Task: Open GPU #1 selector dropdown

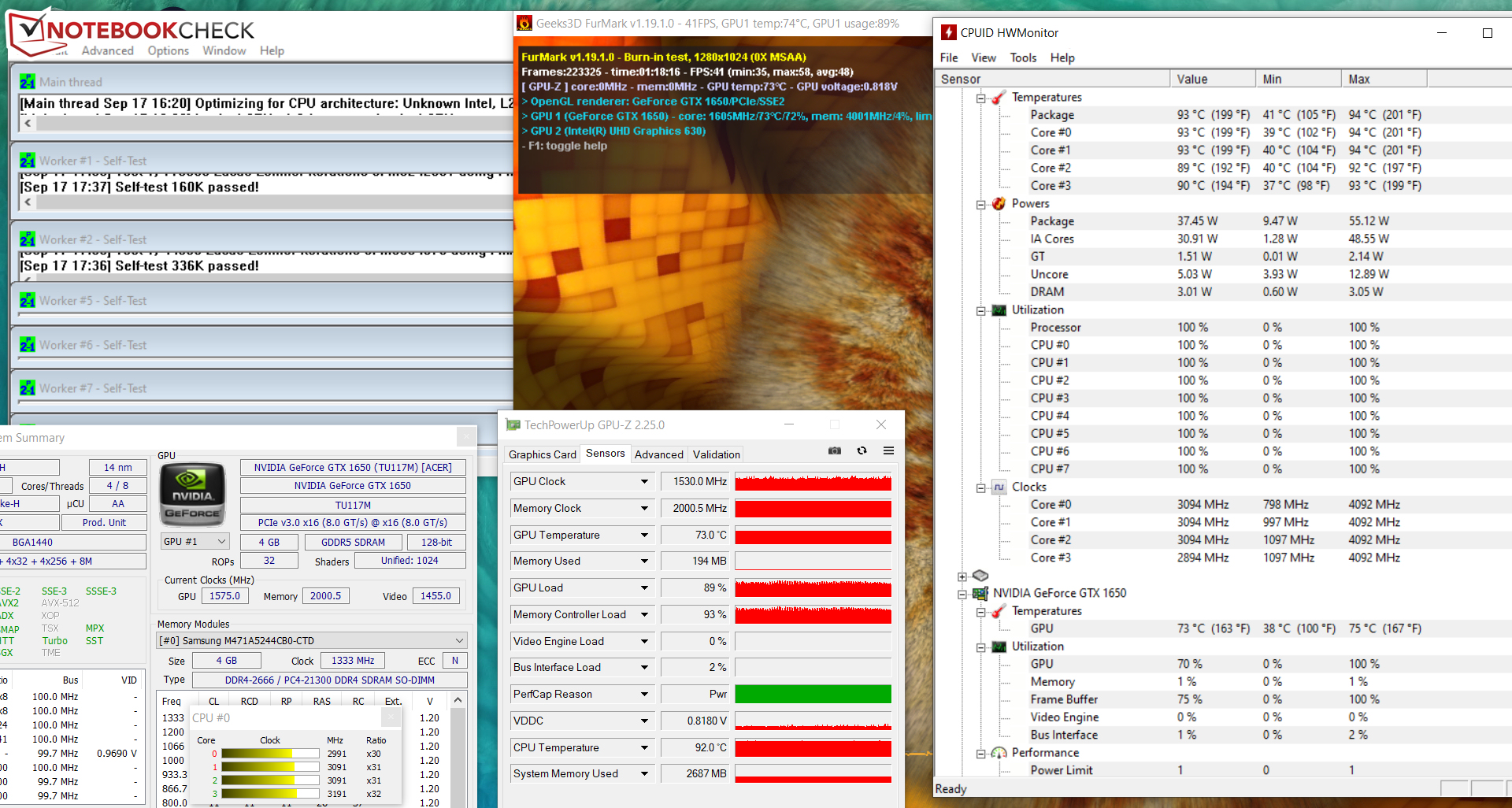Action: [195, 542]
